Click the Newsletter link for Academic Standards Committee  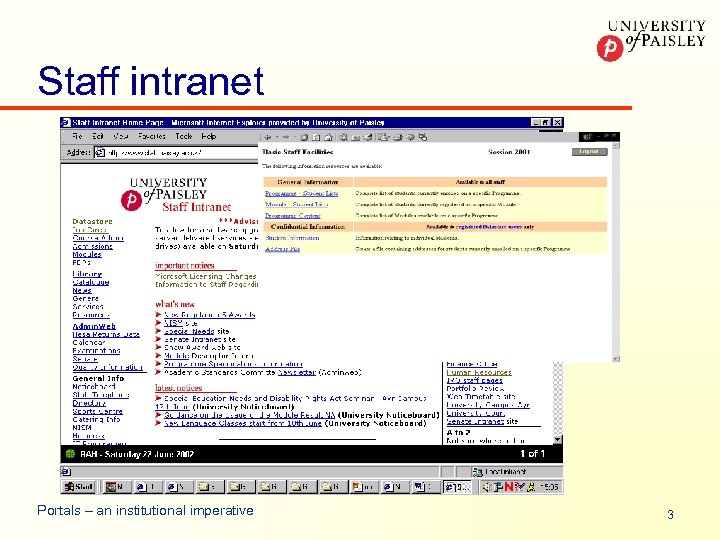pos(297,372)
